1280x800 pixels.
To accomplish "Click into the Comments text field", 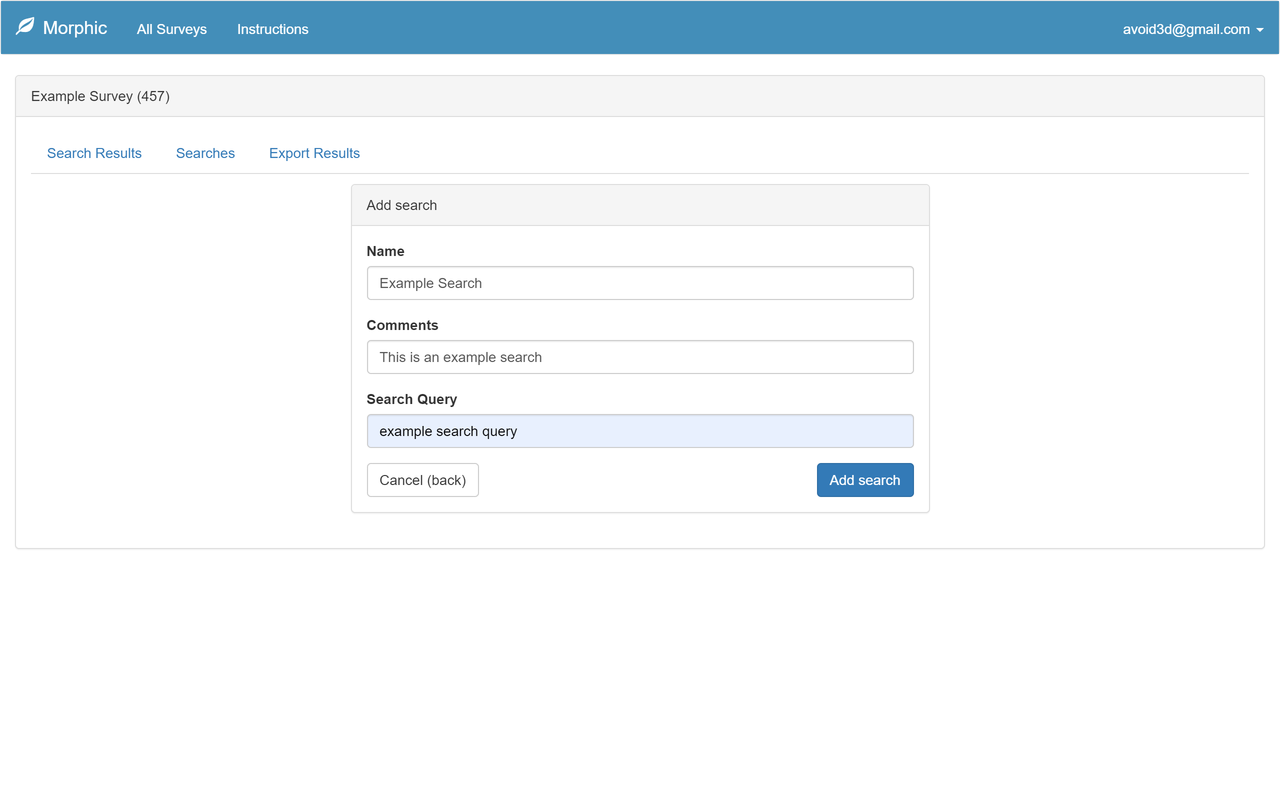I will 640,357.
